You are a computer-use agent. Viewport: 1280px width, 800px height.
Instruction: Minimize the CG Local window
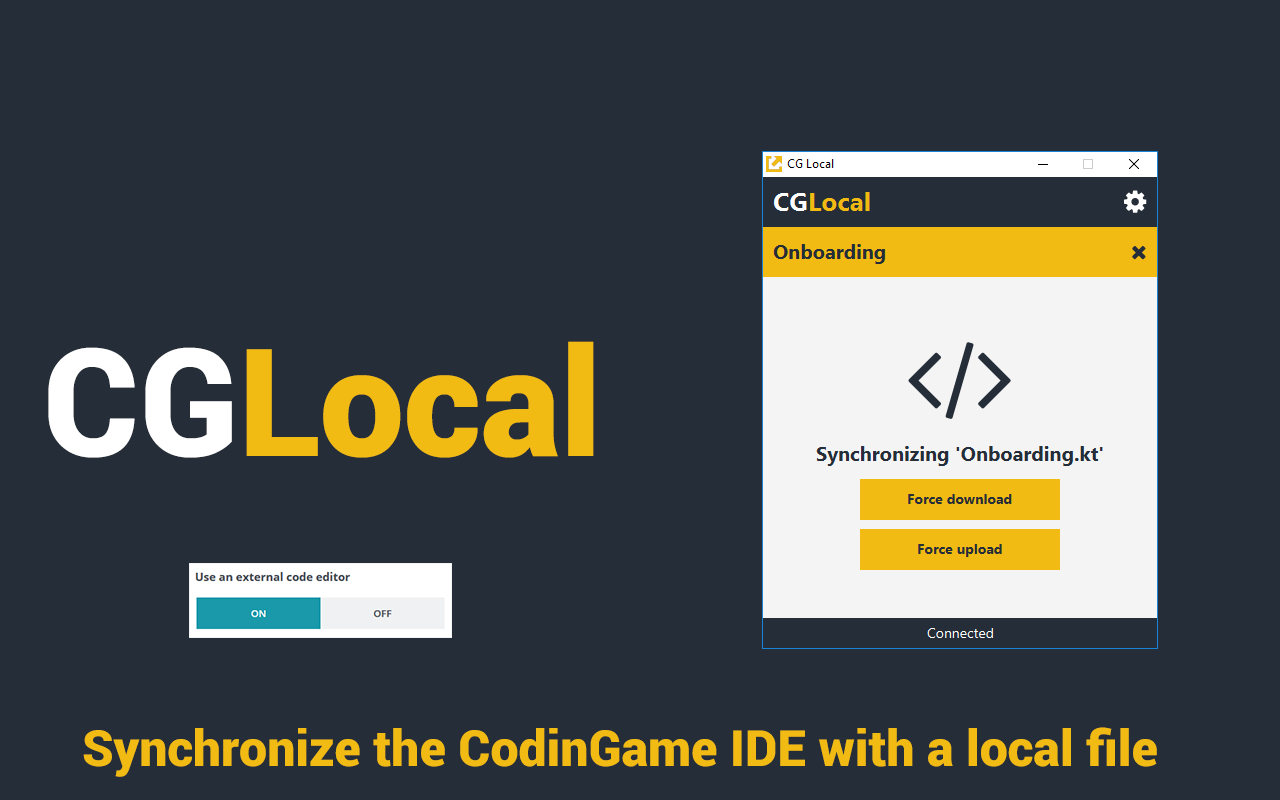point(1043,164)
